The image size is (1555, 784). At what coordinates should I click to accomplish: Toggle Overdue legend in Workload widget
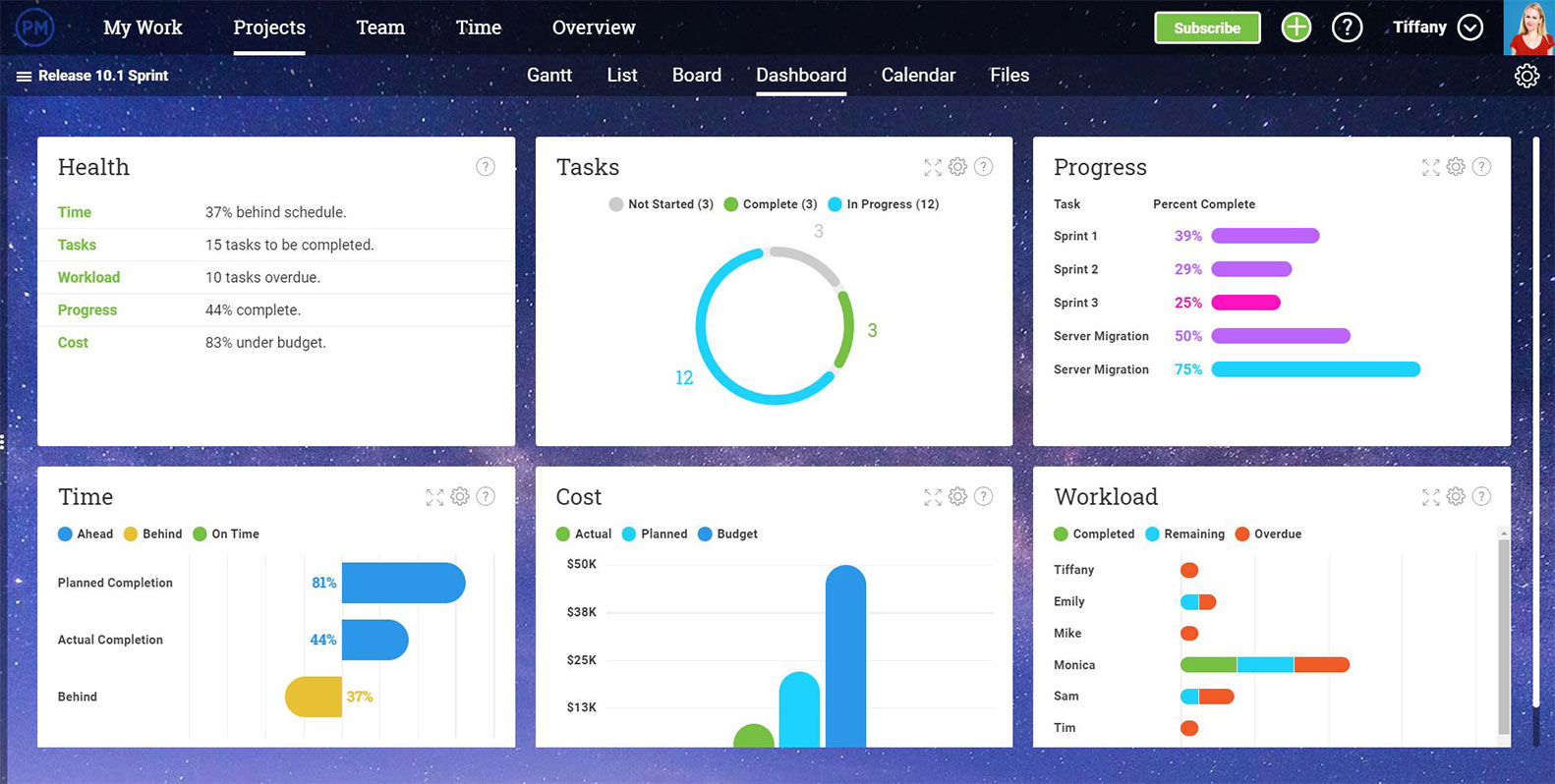(1268, 534)
